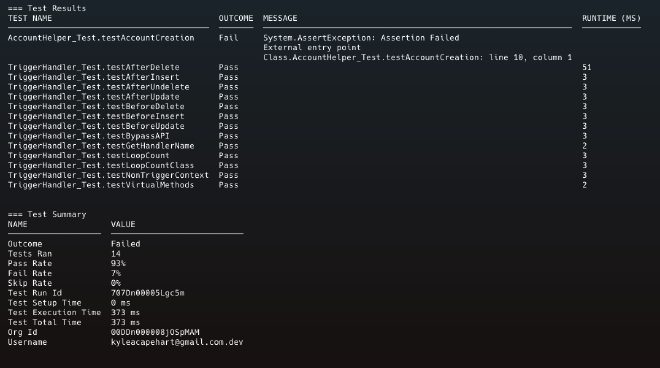660x368 pixels.
Task: Click TriggerHandler_Test.testBeforeDelete text
Action: pyautogui.click(x=96, y=107)
